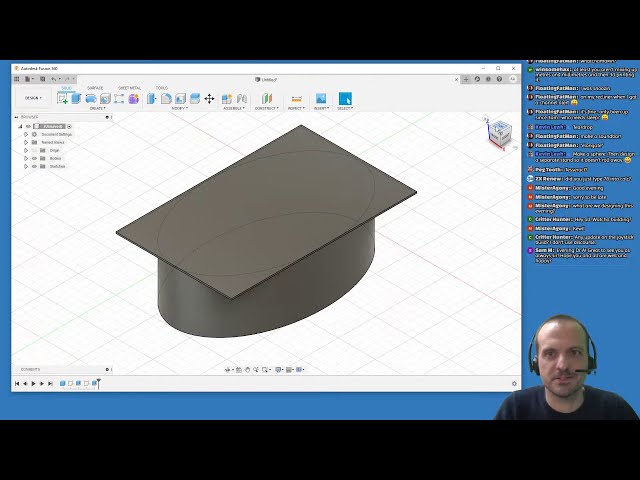Click the Help question-mark icon
The height and width of the screenshot is (480, 640).
click(x=499, y=79)
